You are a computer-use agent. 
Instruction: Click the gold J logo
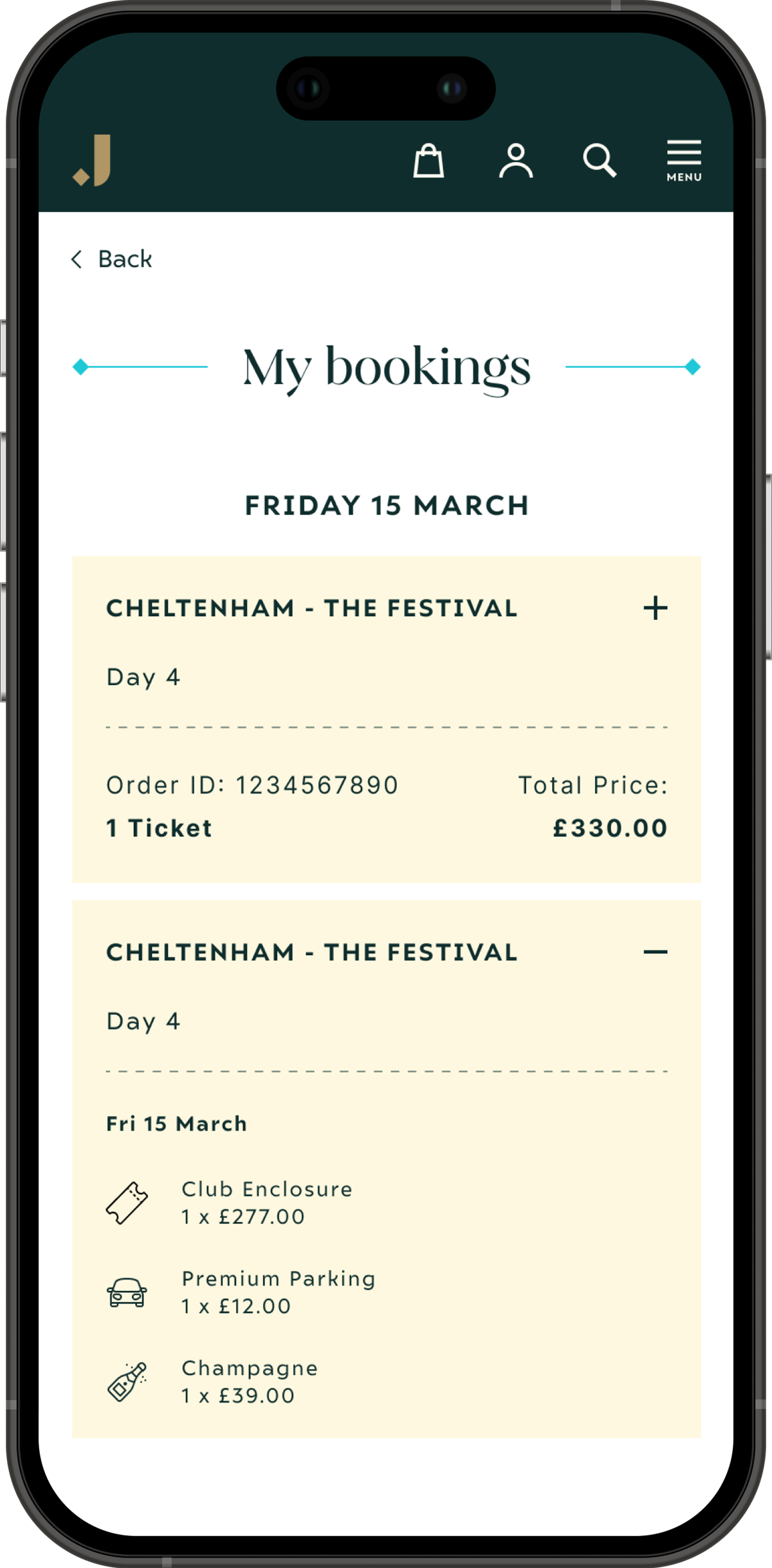coord(93,161)
